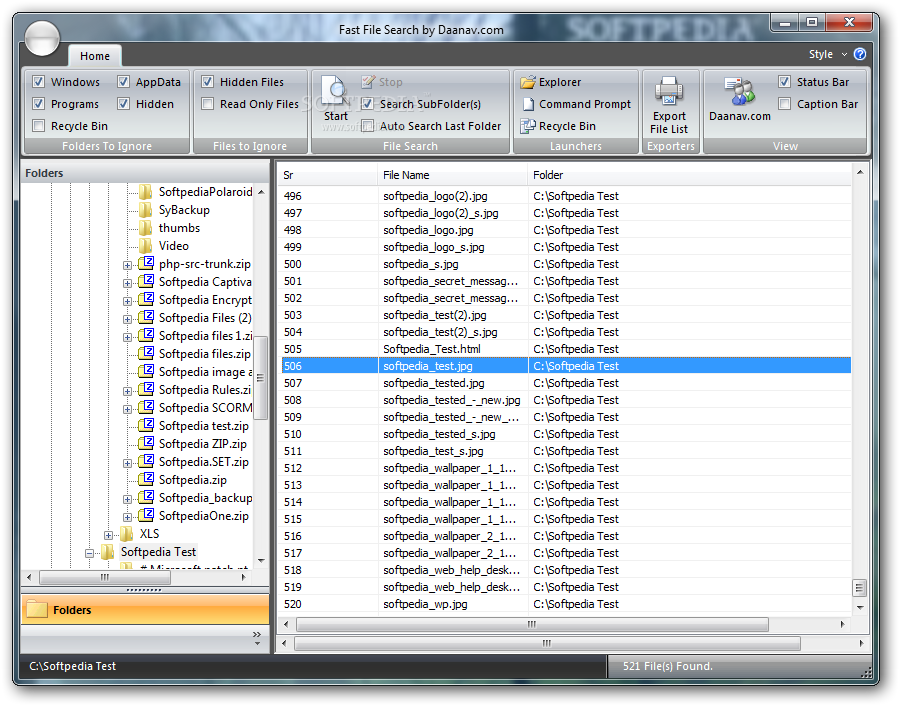Screen dimensions: 900x706
Task: Click the round application orb button
Action: coord(42,38)
